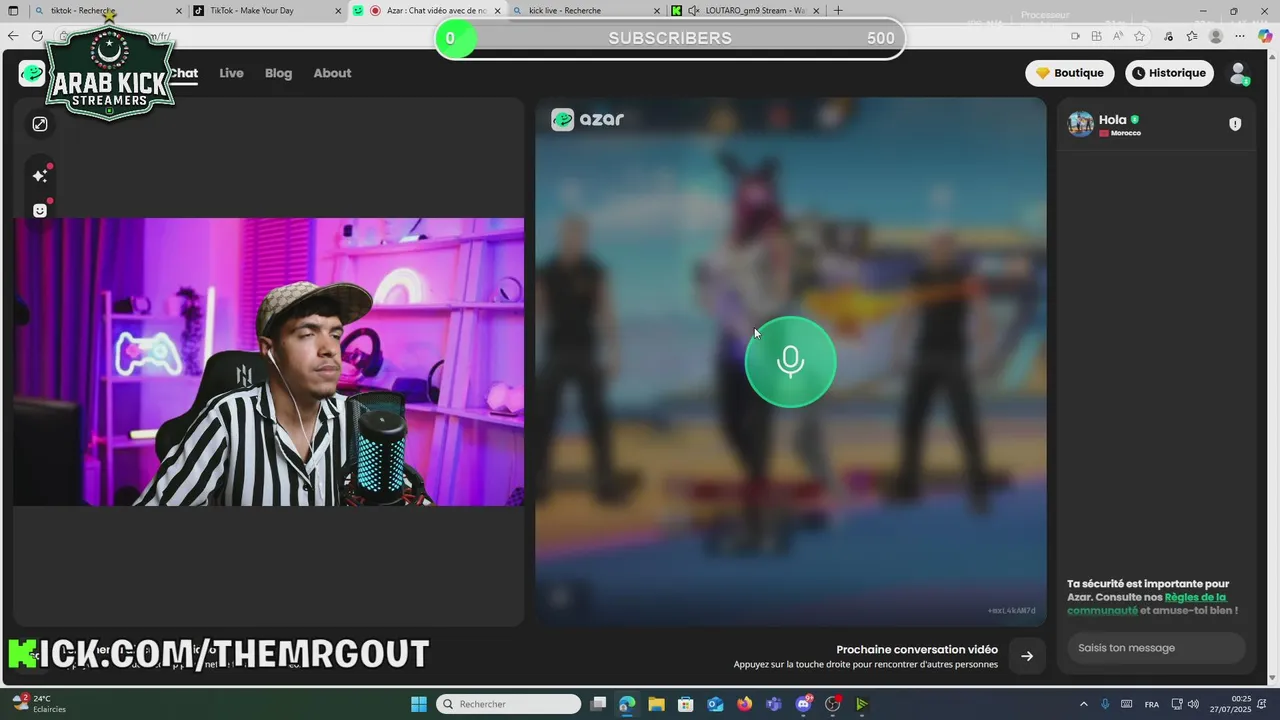Viewport: 1280px width, 720px height.
Task: Open the Historique history button
Action: point(1169,73)
